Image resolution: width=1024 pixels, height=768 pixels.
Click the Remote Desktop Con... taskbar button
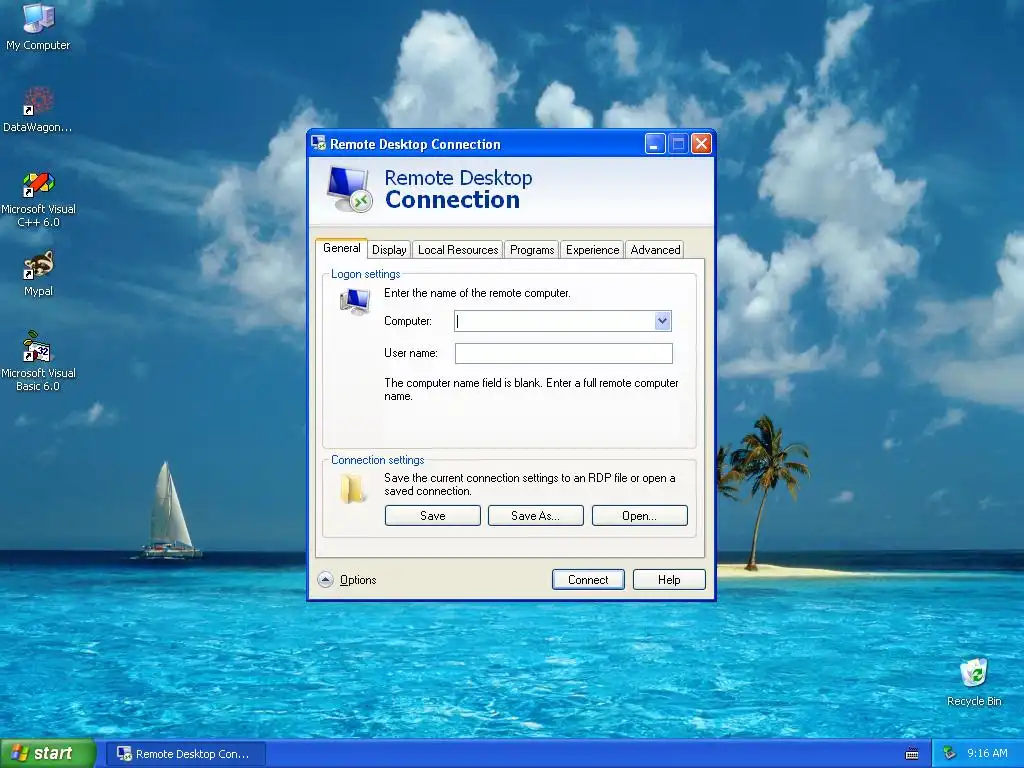point(185,754)
